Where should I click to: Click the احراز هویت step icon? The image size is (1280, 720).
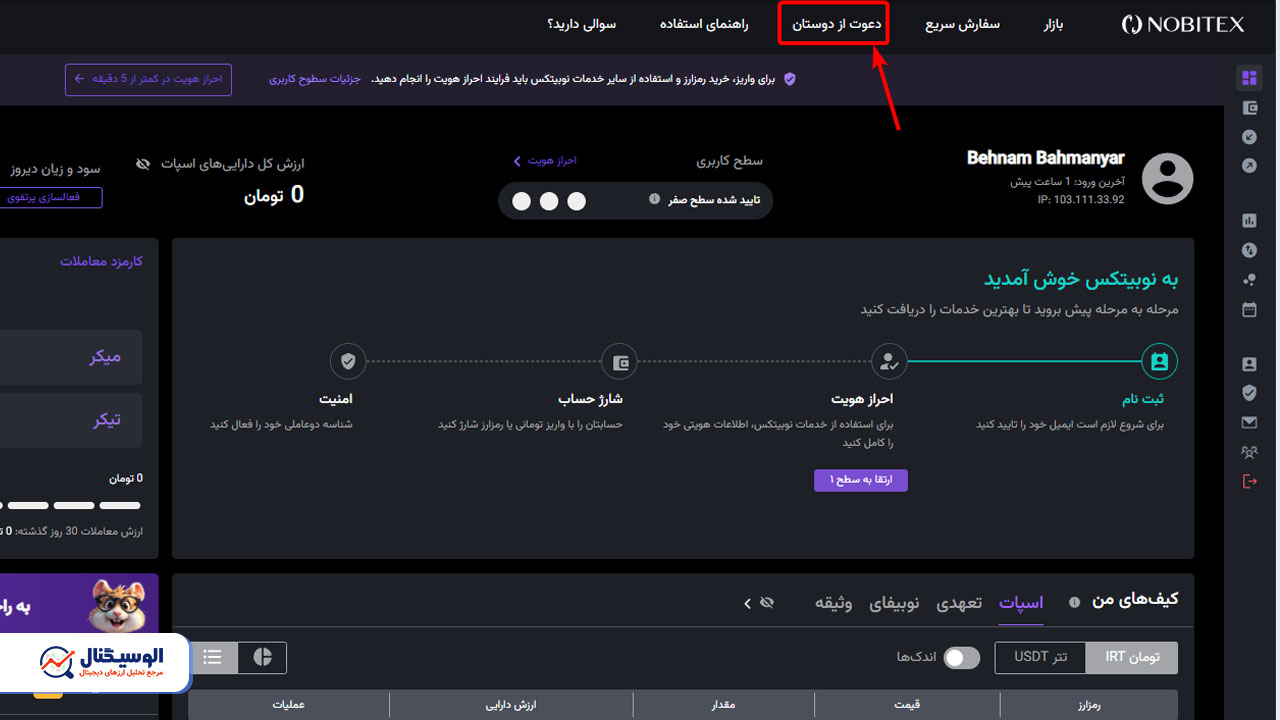889,362
